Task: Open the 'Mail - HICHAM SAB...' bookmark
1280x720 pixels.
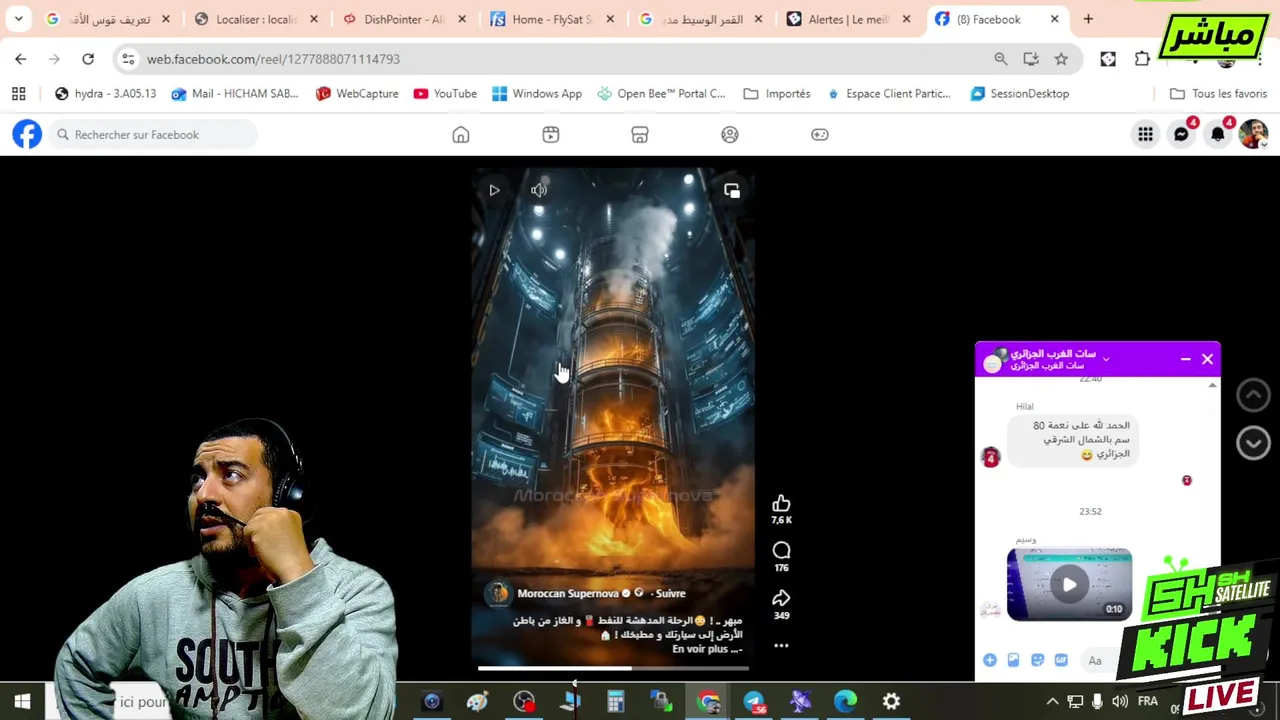Action: 234,93
